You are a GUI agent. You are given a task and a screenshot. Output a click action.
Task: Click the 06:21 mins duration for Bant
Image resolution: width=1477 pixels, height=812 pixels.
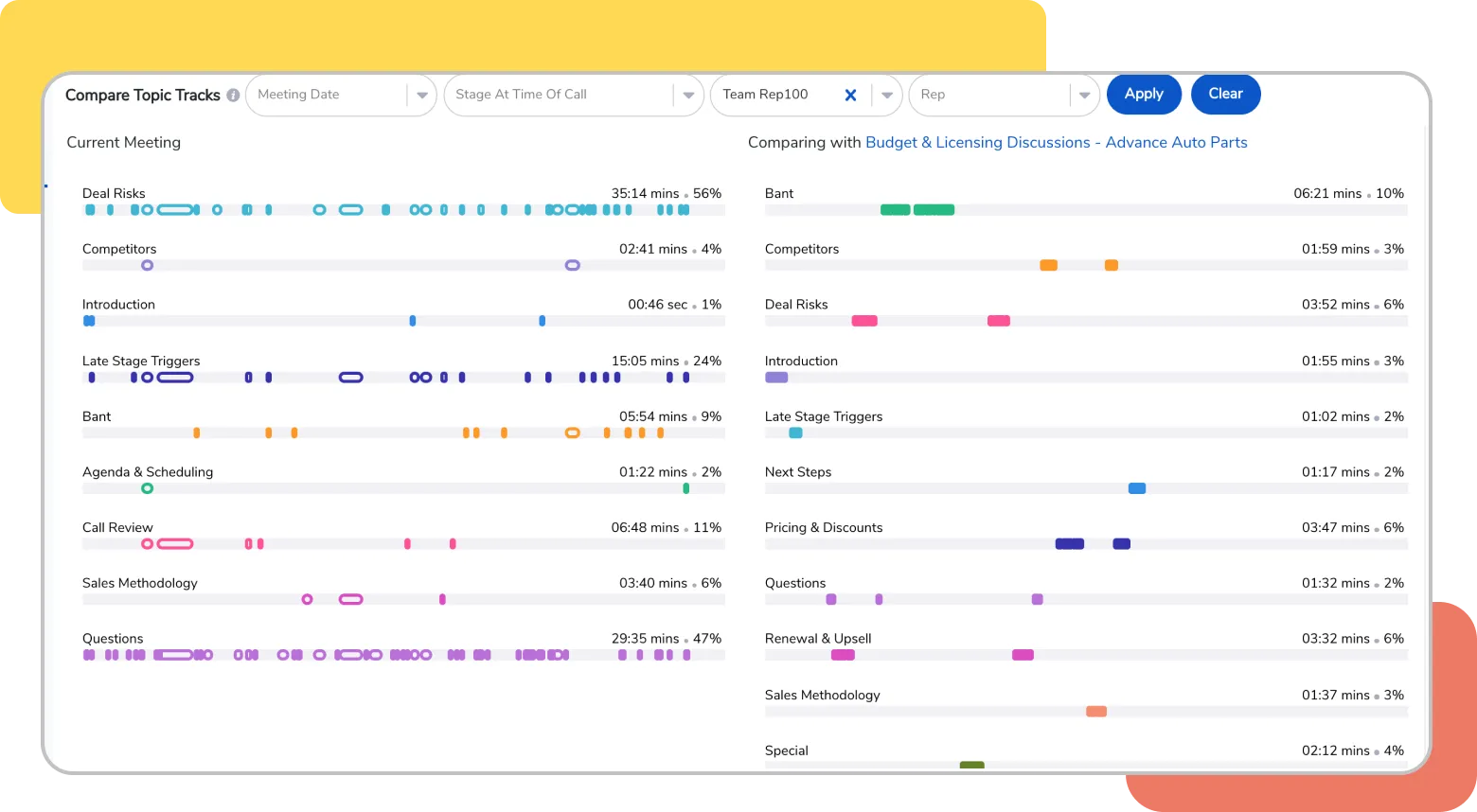(1327, 193)
